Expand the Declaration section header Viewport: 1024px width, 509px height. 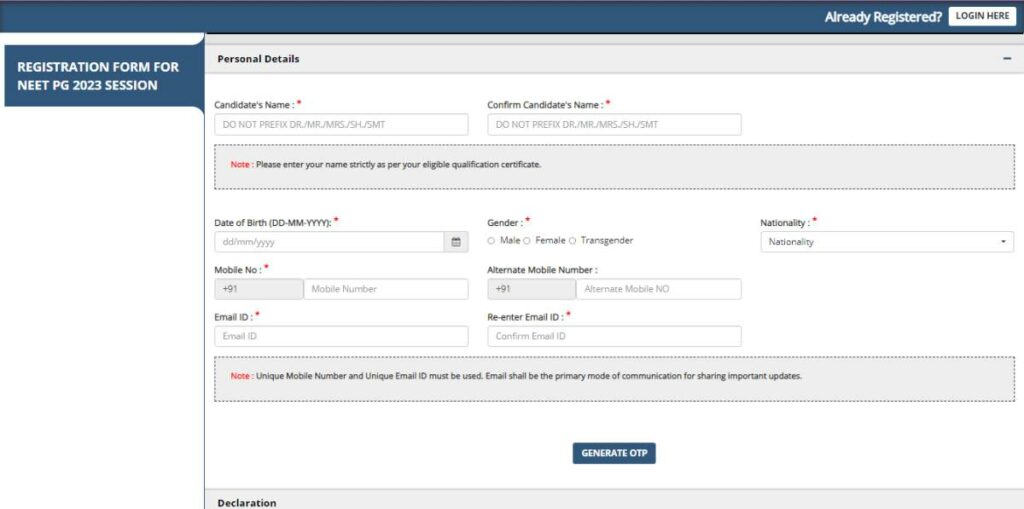pos(247,502)
